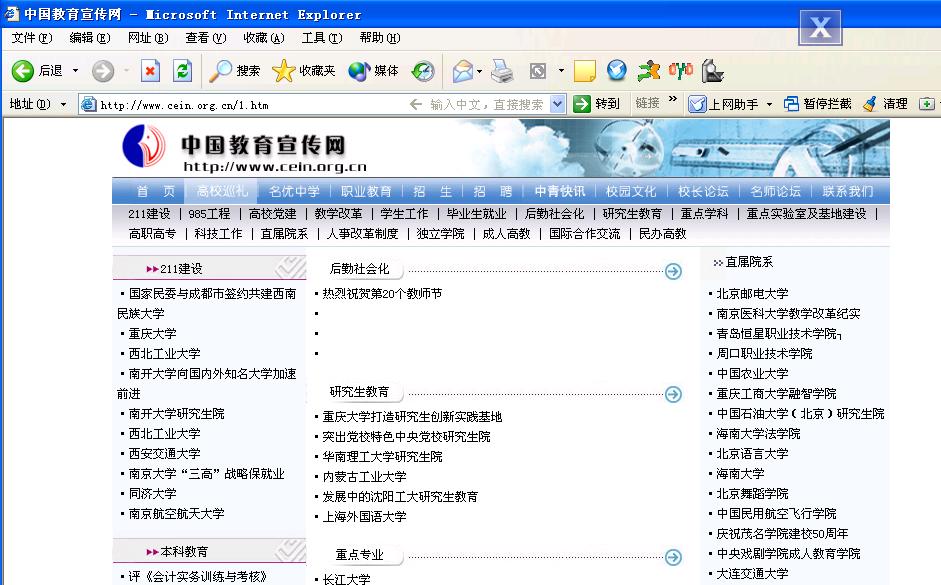The width and height of the screenshot is (941, 585).
Task: Open 内蒙古工业大学 article link
Action: [364, 477]
